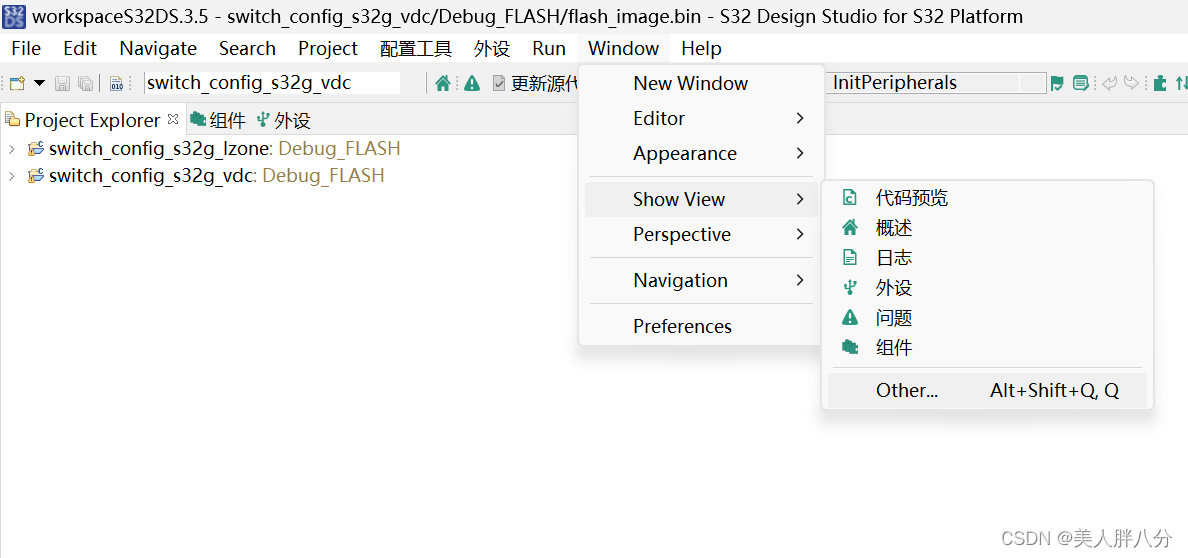Click the switch_config_s32g_vdc project name field

272,83
